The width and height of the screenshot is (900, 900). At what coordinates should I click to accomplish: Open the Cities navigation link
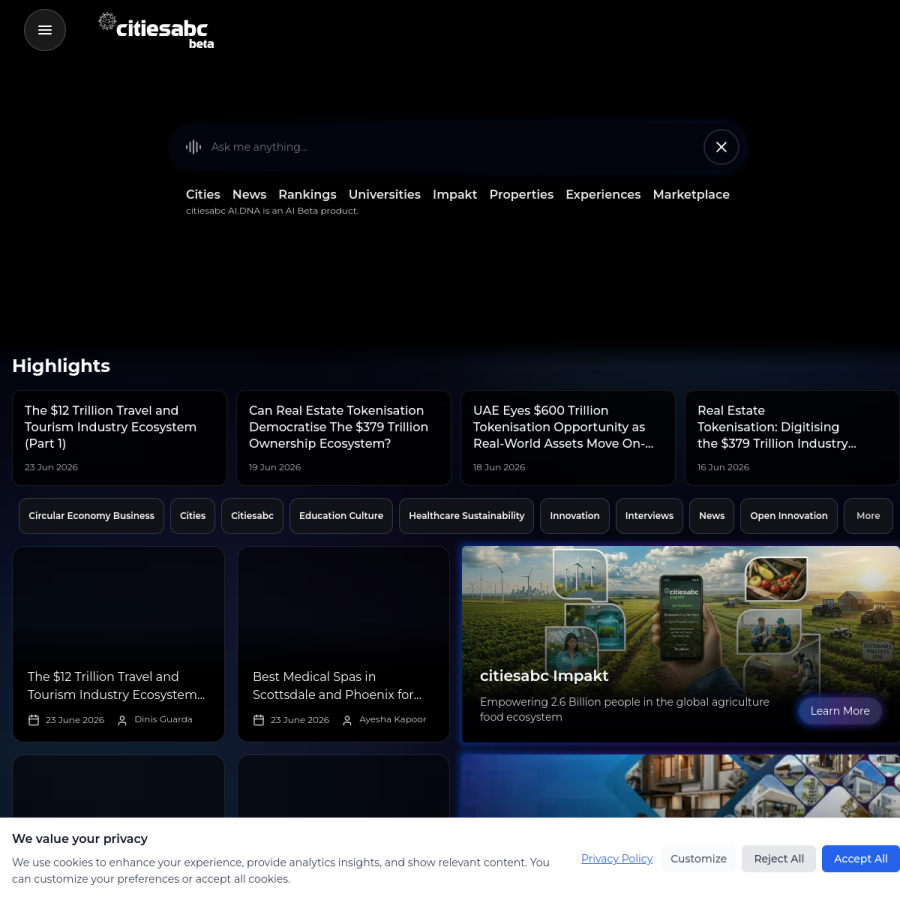click(203, 195)
